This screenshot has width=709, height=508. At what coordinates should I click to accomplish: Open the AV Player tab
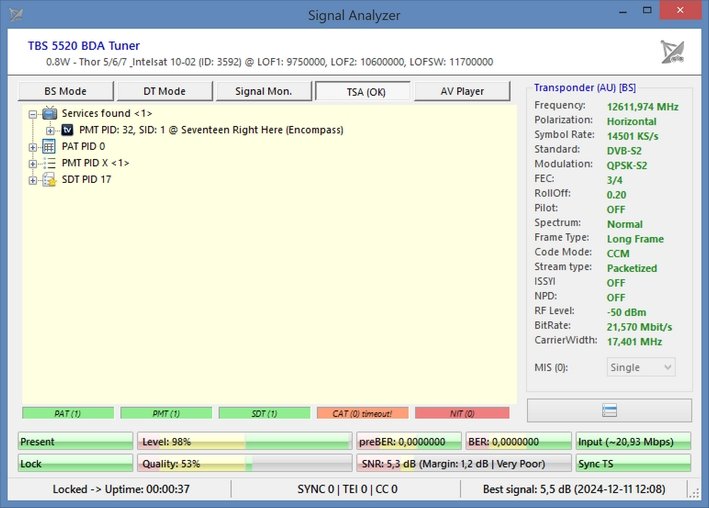coord(462,91)
